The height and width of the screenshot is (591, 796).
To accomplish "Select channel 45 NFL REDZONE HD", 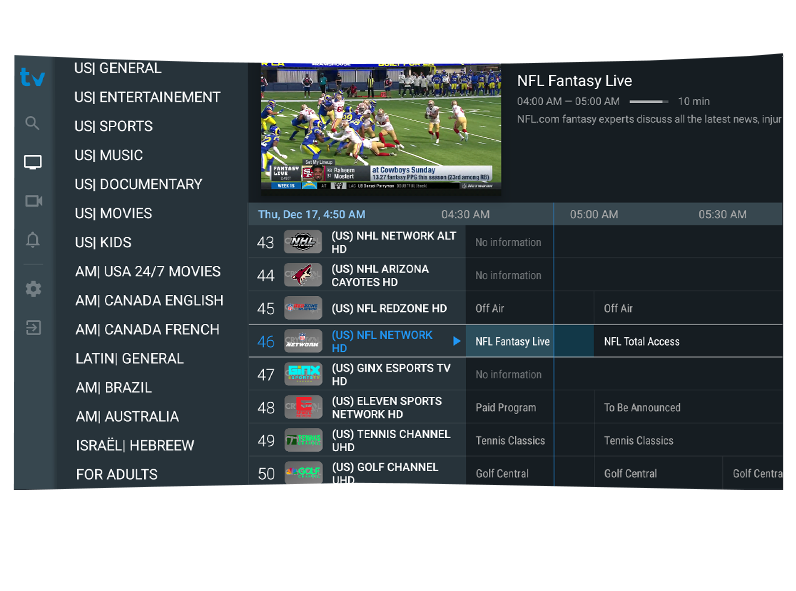I will [x=357, y=308].
